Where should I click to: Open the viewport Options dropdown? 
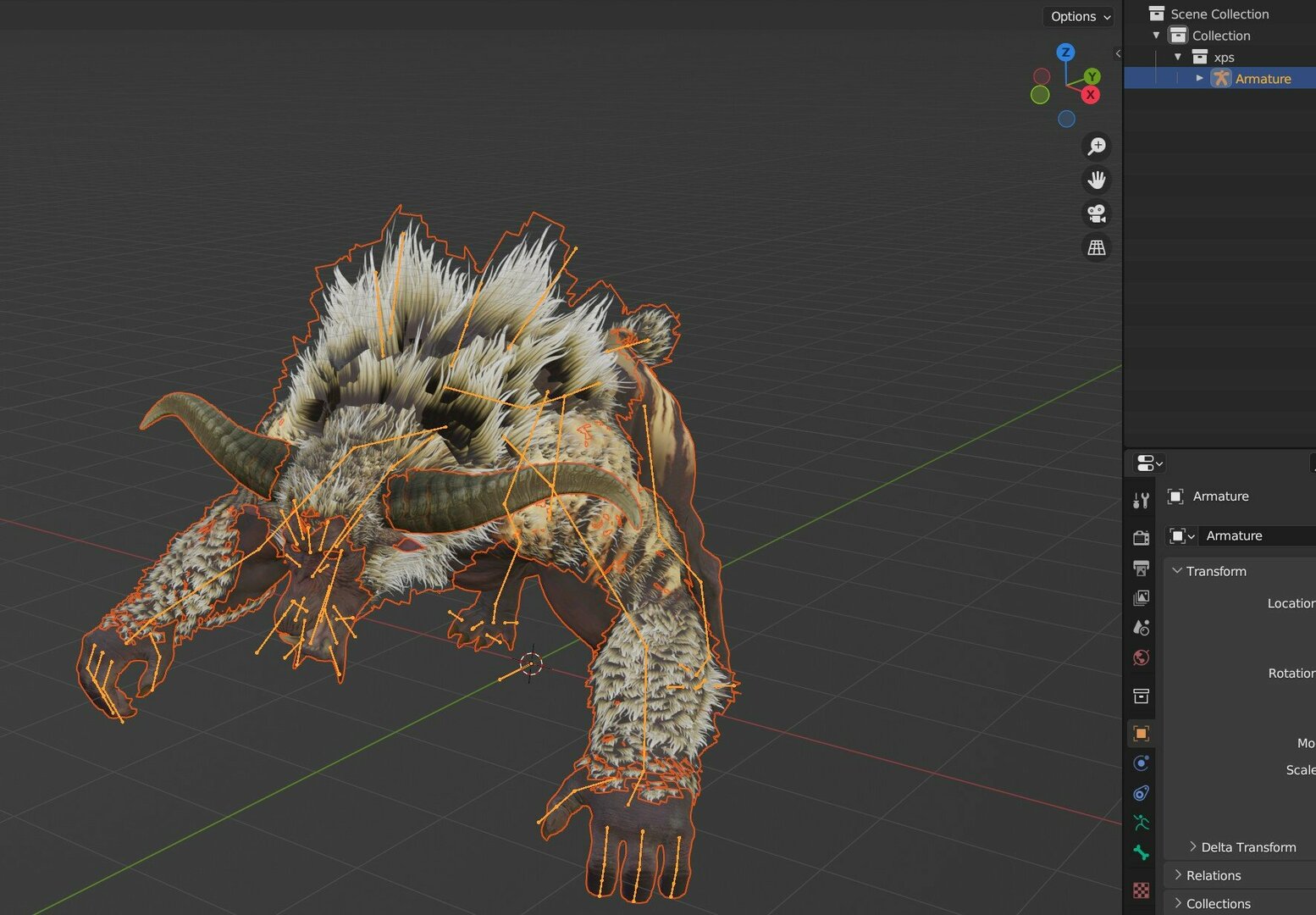click(1080, 16)
